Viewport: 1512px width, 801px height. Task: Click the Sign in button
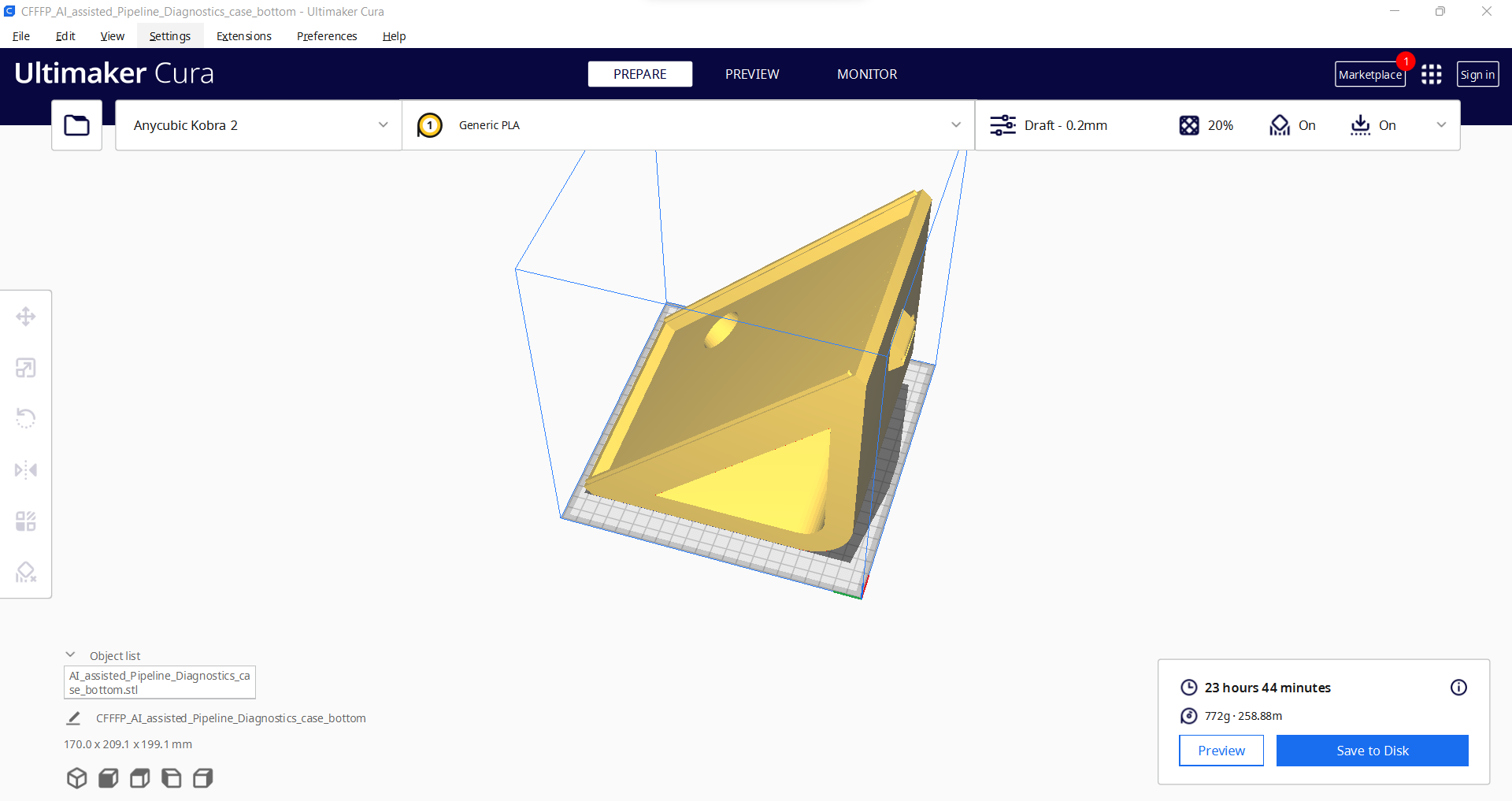tap(1477, 75)
